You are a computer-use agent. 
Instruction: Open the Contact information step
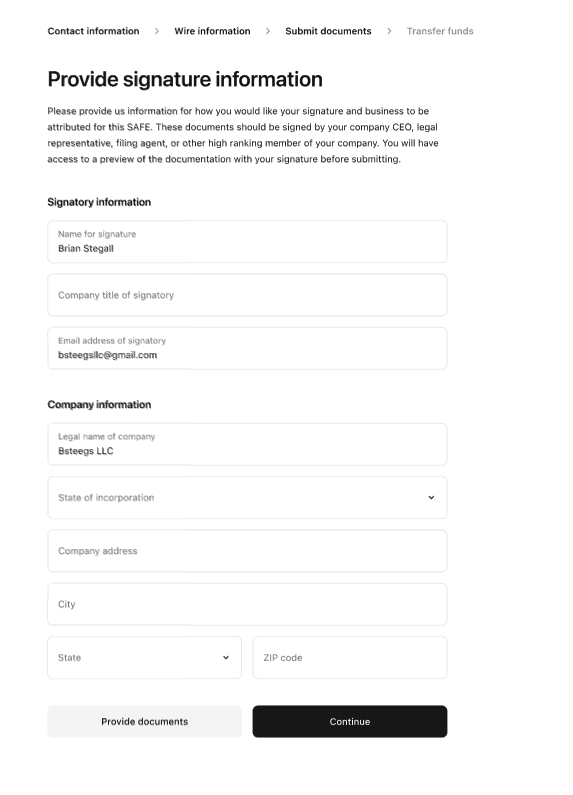point(93,31)
